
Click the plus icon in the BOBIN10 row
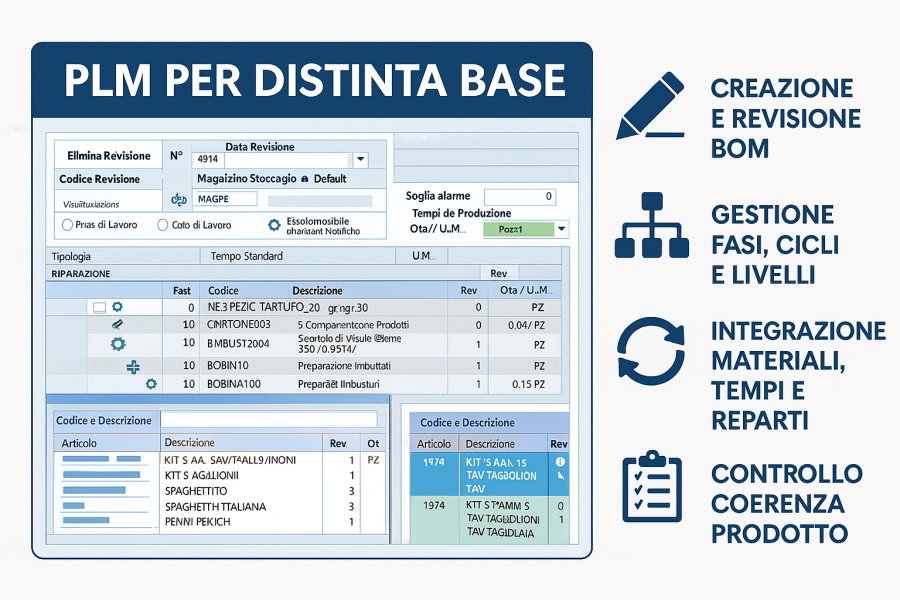[x=133, y=366]
